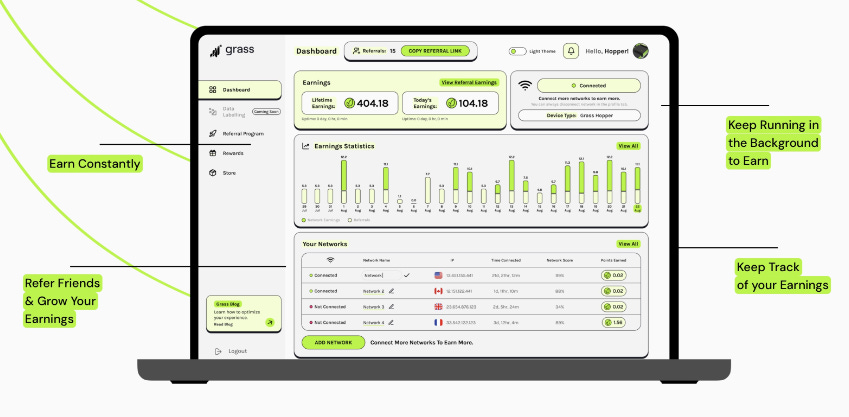Click the grass logo icon
The width and height of the screenshot is (849, 417).
click(x=215, y=51)
